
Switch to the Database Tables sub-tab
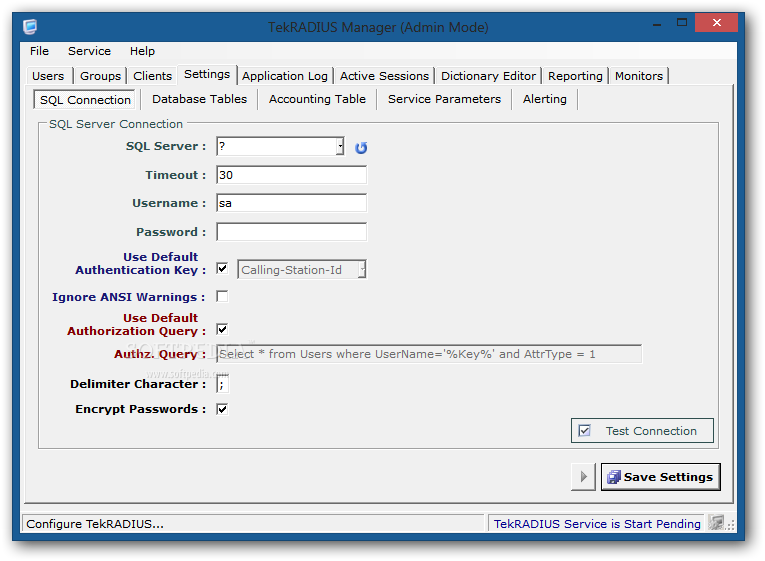(x=200, y=99)
